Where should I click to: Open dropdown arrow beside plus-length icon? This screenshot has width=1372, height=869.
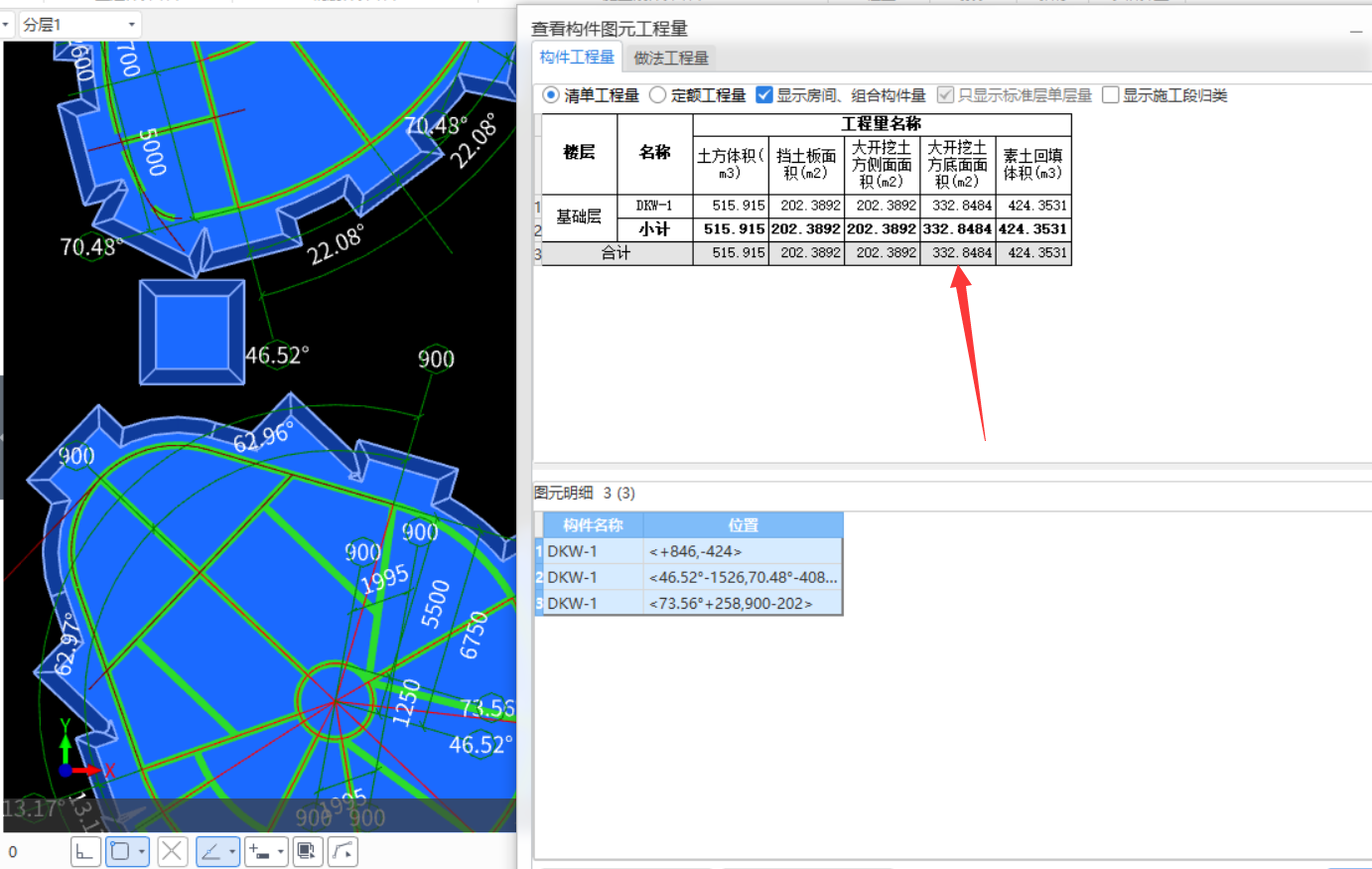coord(281,851)
